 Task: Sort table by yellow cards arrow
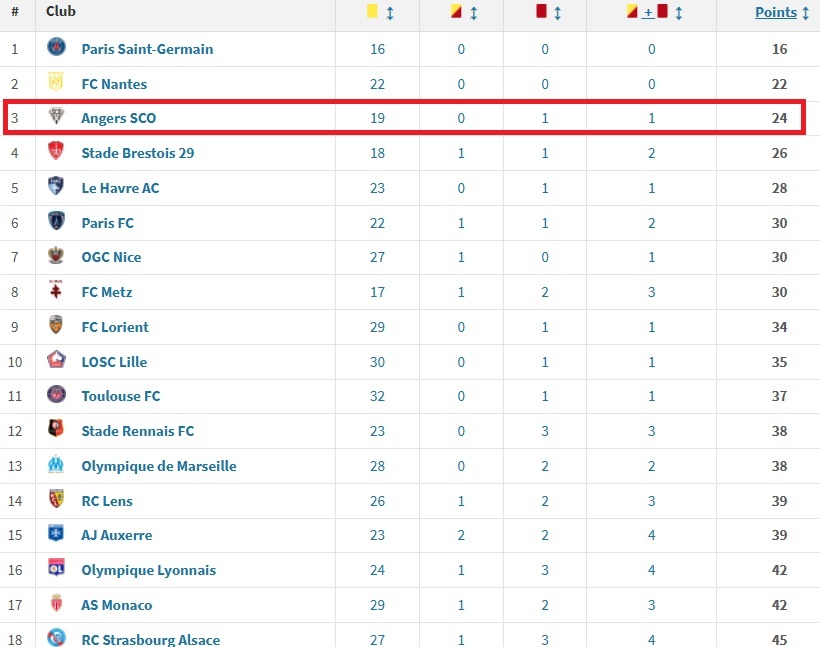[x=390, y=13]
